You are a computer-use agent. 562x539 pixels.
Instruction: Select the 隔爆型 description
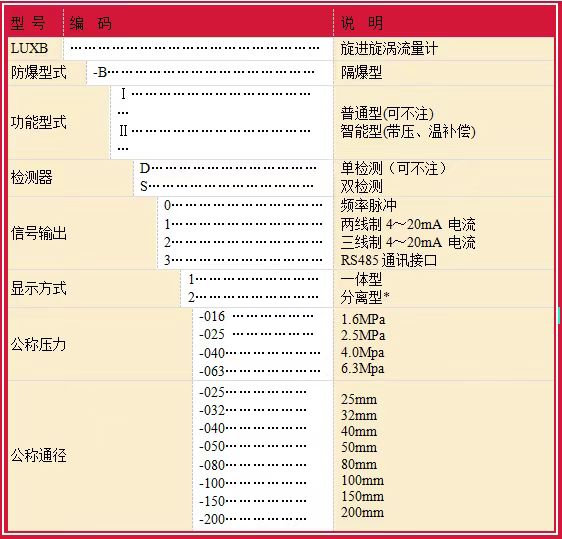(x=361, y=72)
